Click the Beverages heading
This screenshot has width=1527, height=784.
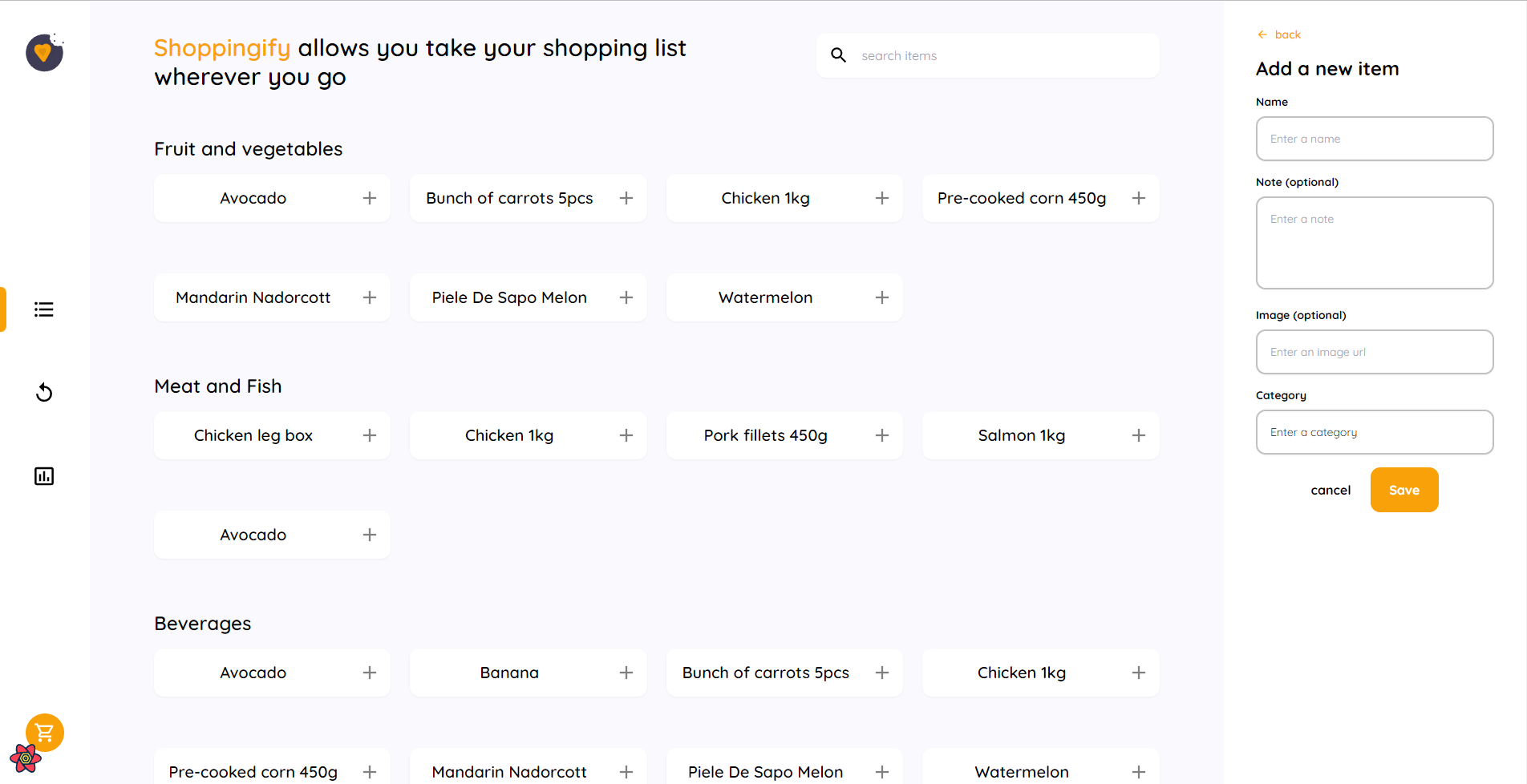coord(203,624)
